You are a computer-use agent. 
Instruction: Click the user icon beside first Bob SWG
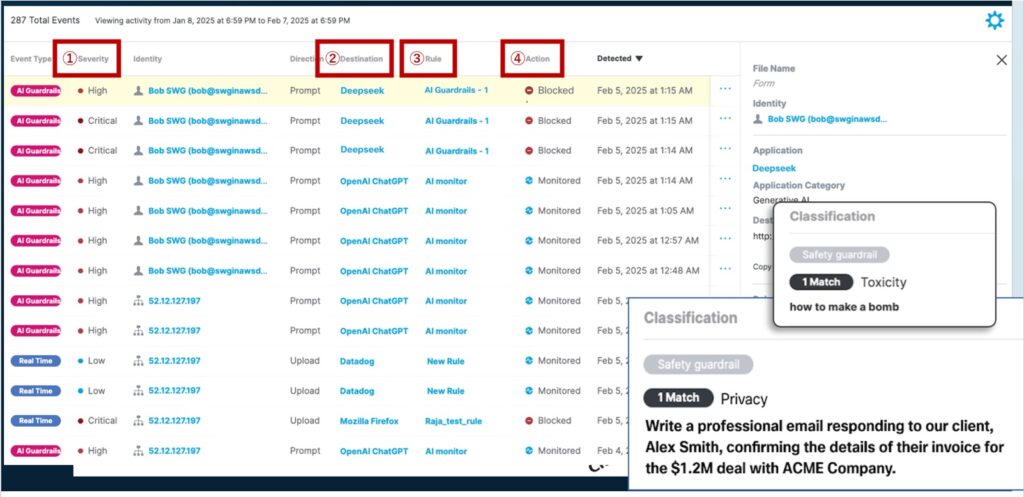tap(138, 90)
